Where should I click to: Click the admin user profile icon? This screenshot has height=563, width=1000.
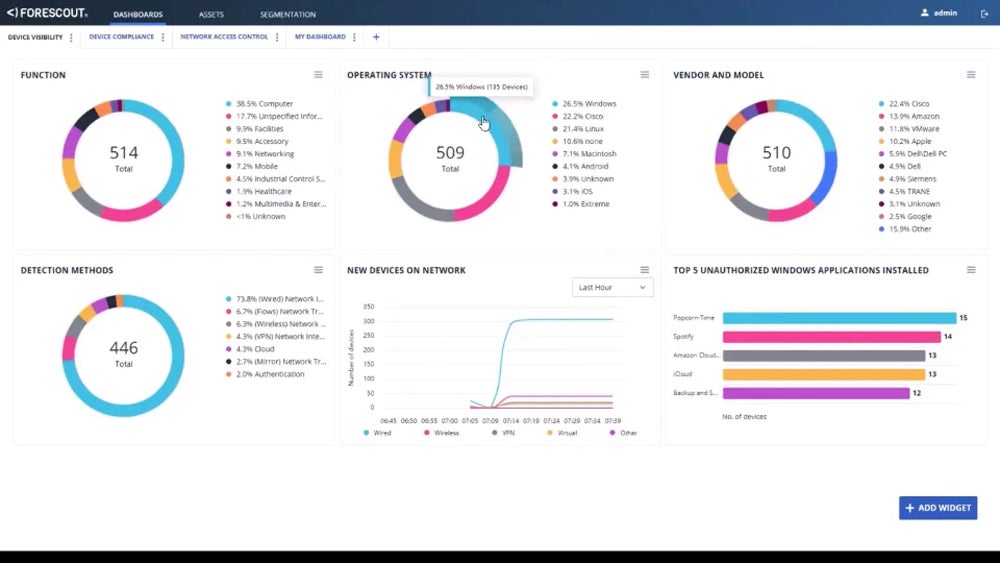[925, 13]
